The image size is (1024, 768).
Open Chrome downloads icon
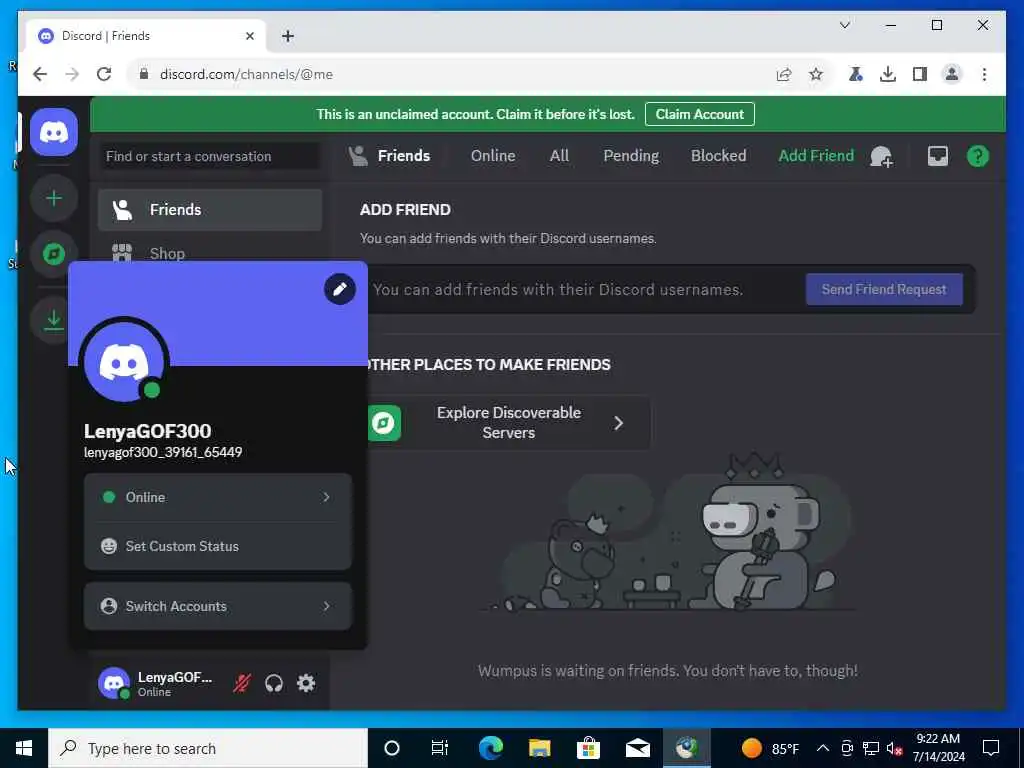(x=888, y=74)
